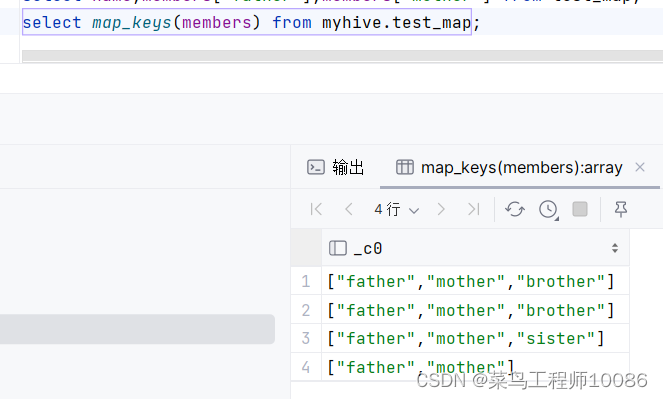Go to first page of results
663x399 pixels.
[x=316, y=209]
